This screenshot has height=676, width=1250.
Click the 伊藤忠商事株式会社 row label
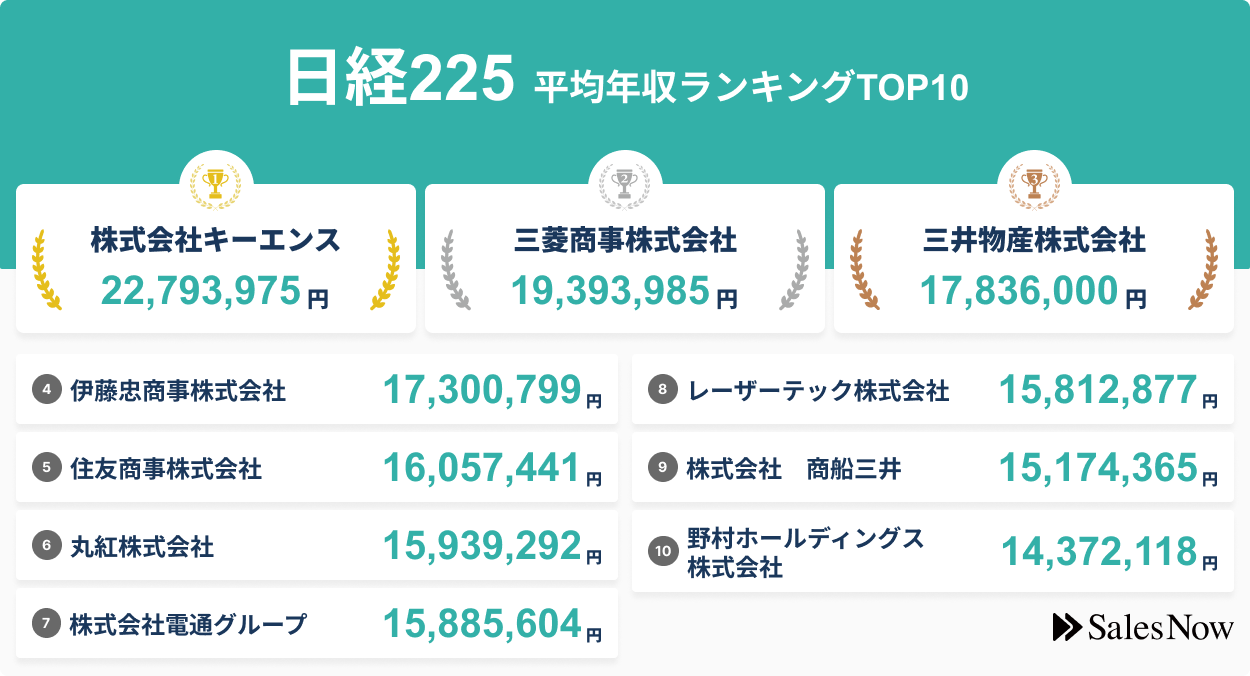tap(178, 390)
